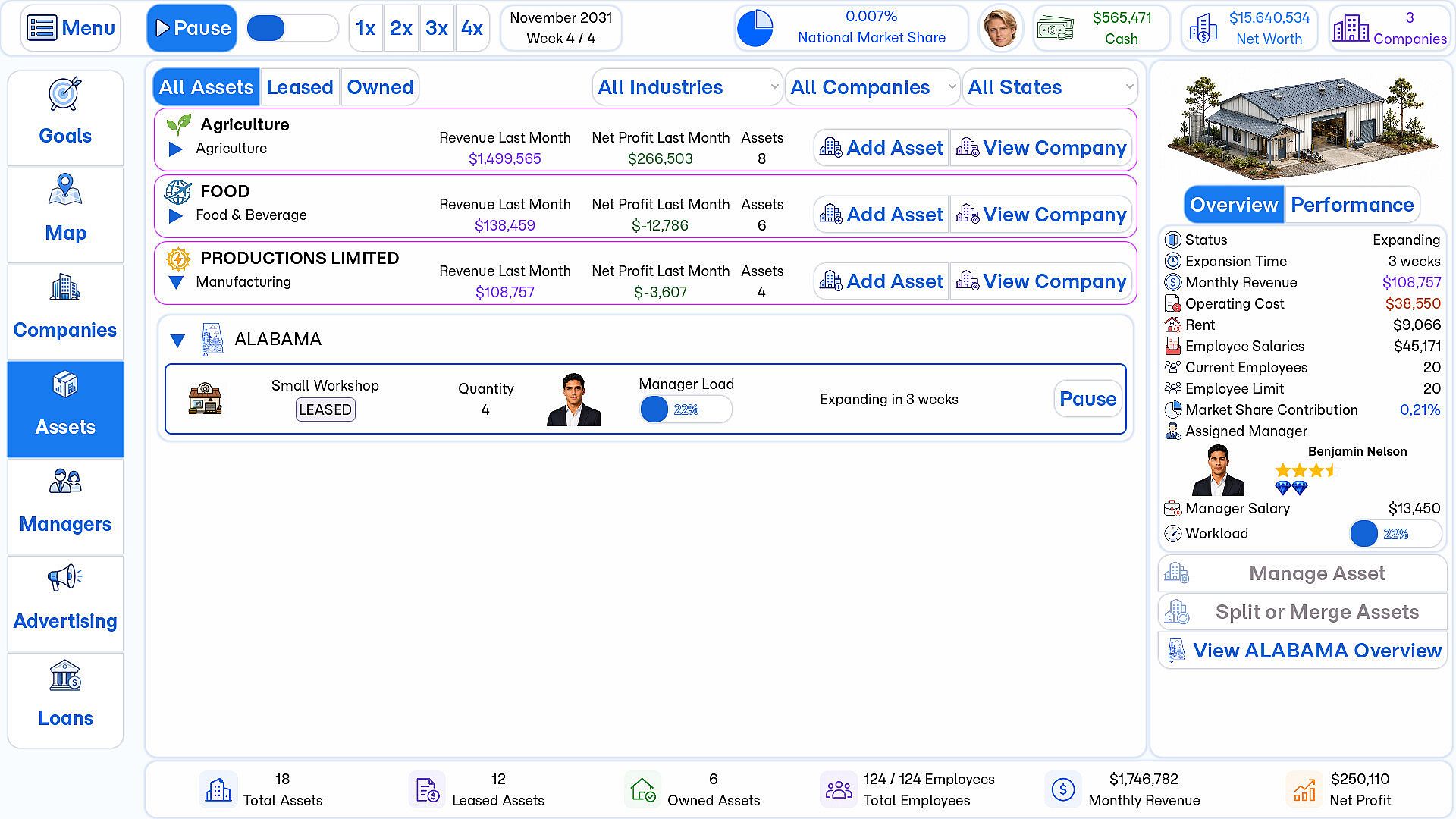Click the player avatar portrait
The image size is (1456, 819).
point(1000,28)
